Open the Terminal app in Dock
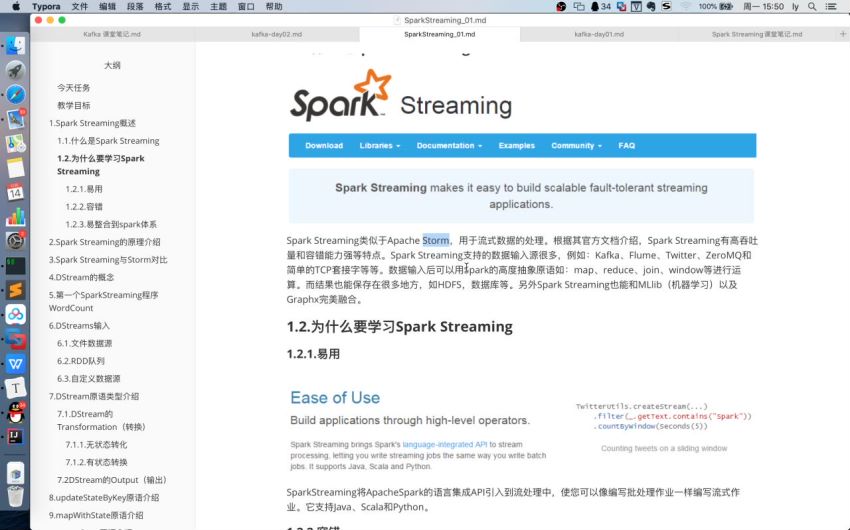The image size is (850, 530). point(15,266)
